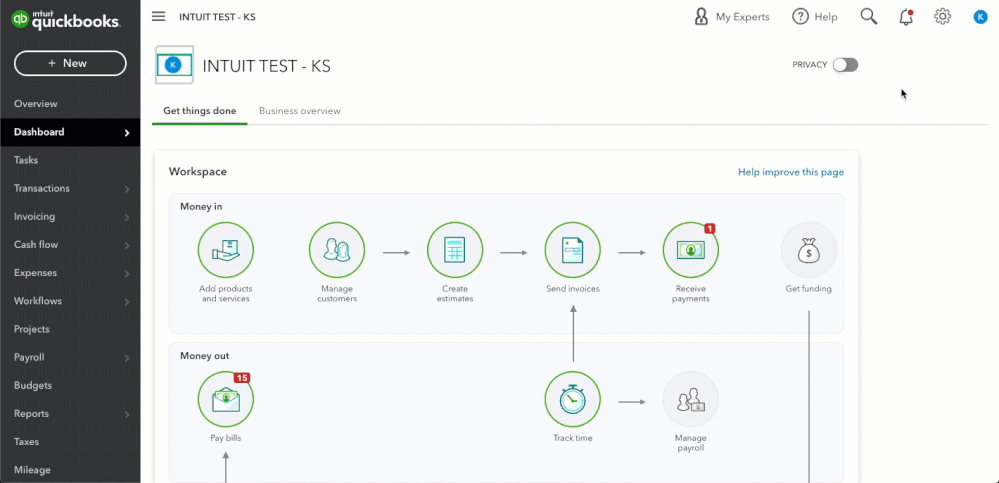Click the red 1 badge on Receive payments
The image size is (999, 483).
pyautogui.click(x=710, y=228)
